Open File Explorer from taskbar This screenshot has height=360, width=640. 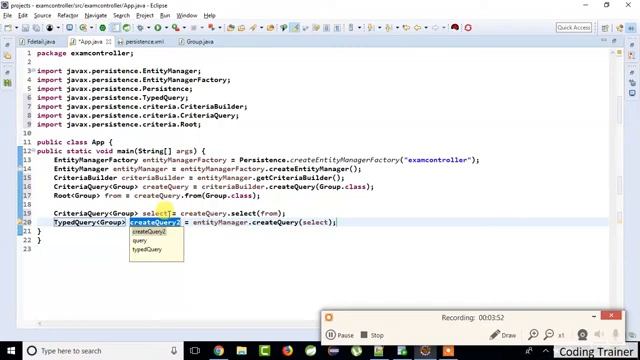coord(242,351)
